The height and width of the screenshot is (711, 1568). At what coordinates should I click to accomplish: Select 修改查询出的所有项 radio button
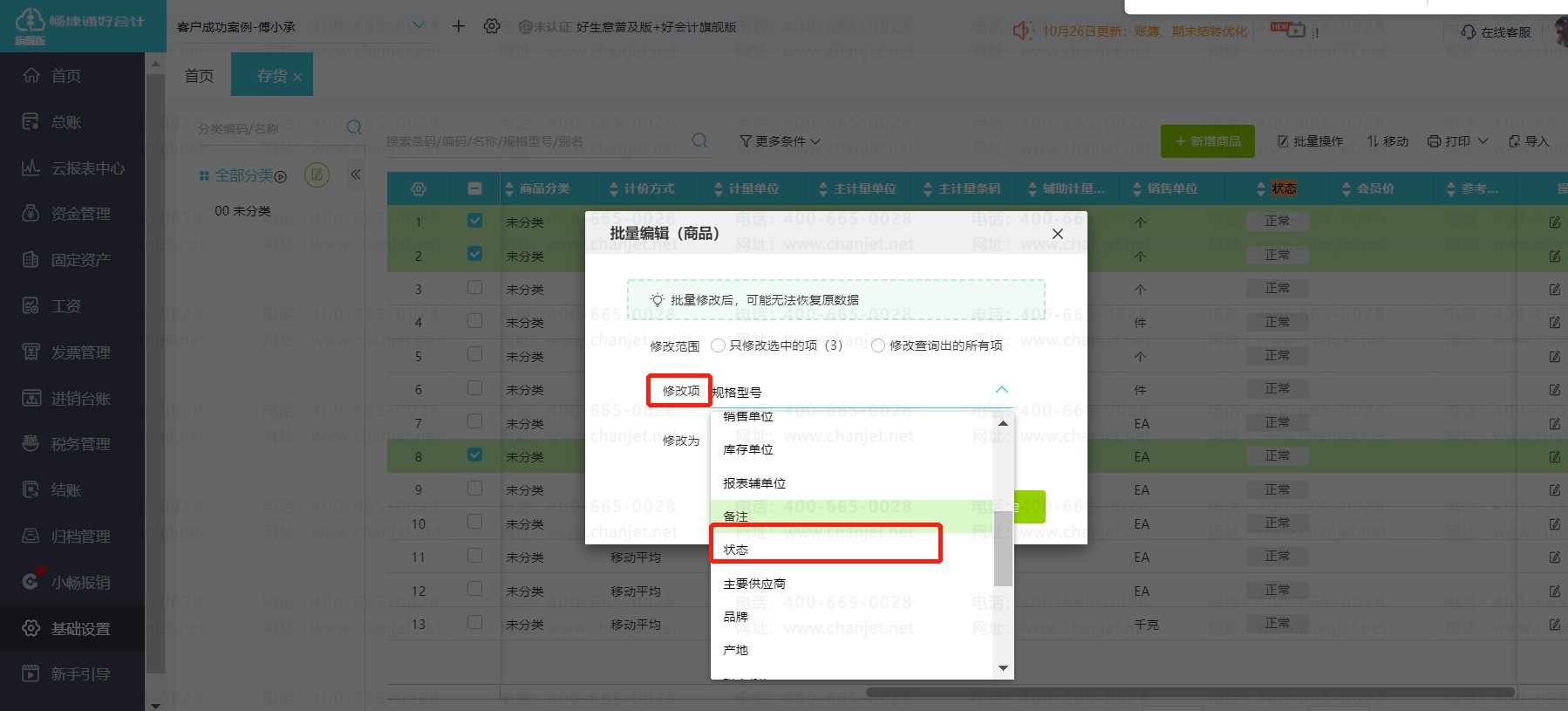(x=878, y=345)
